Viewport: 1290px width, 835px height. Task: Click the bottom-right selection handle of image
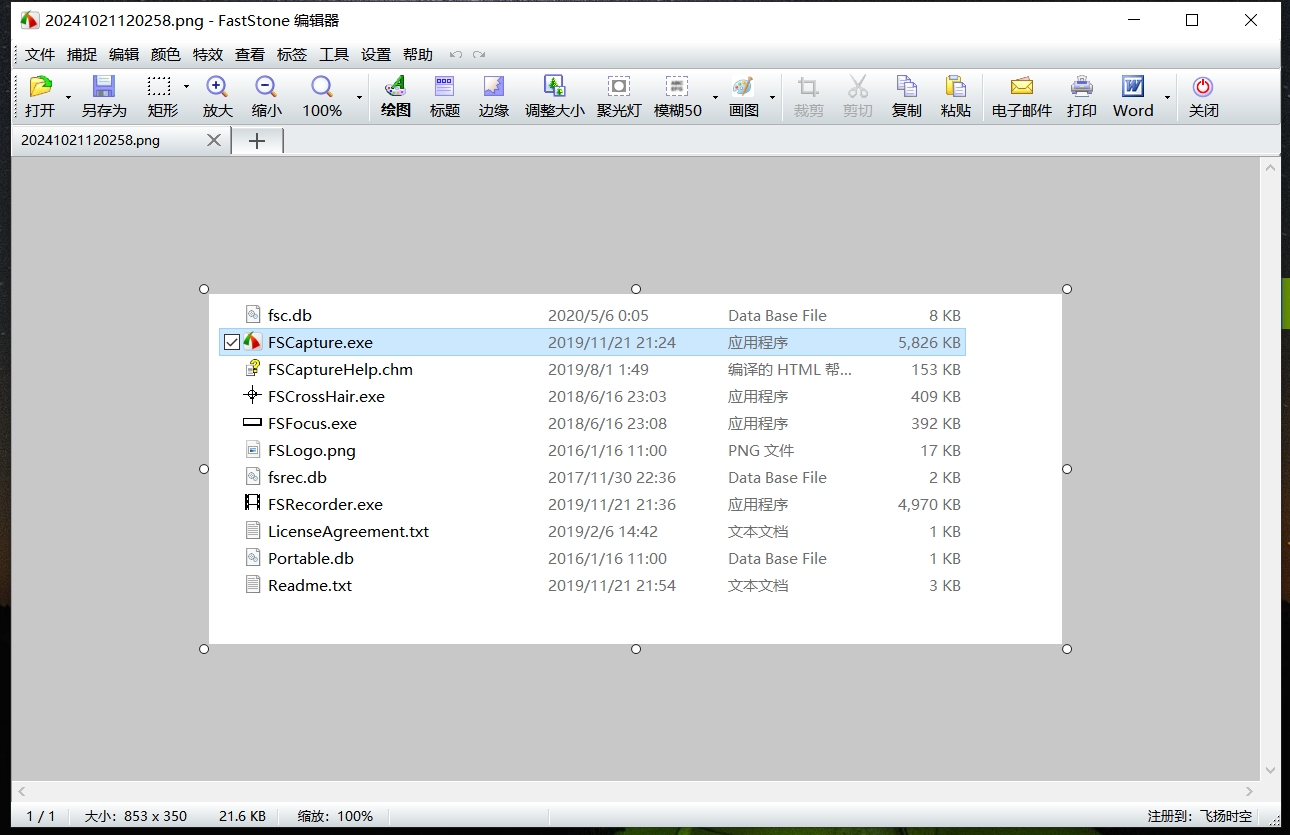pyautogui.click(x=1067, y=649)
